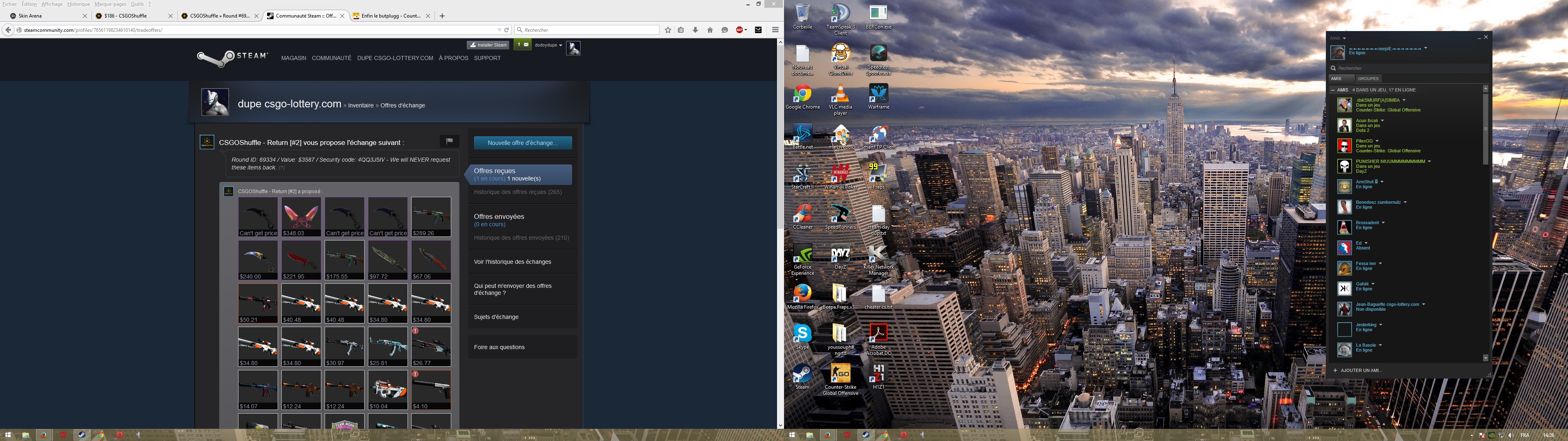Collapse the AMIS friends group
This screenshot has height=441, width=1568.
coord(1333,90)
